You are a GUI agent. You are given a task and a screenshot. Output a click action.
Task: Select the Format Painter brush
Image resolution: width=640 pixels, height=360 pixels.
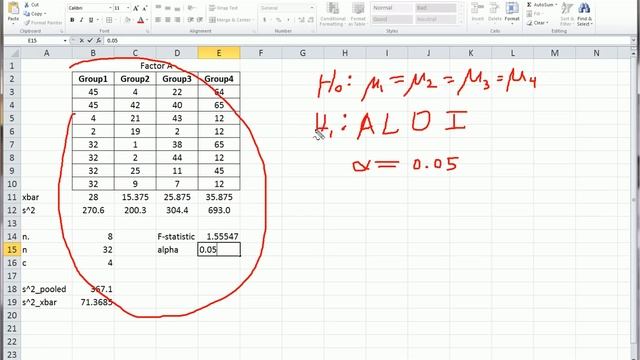pos(27,22)
